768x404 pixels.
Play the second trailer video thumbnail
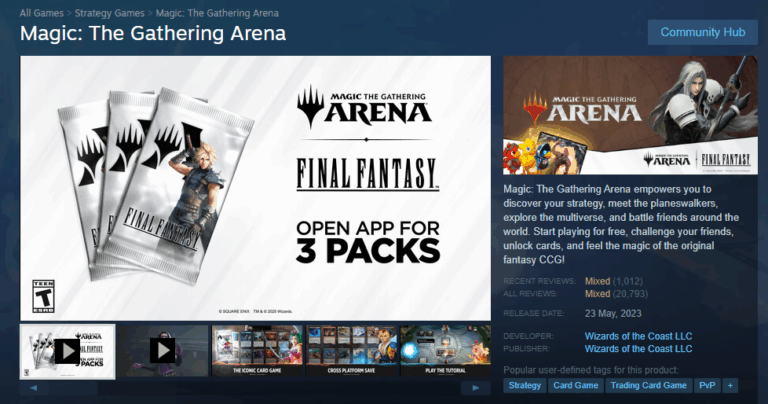tap(162, 351)
